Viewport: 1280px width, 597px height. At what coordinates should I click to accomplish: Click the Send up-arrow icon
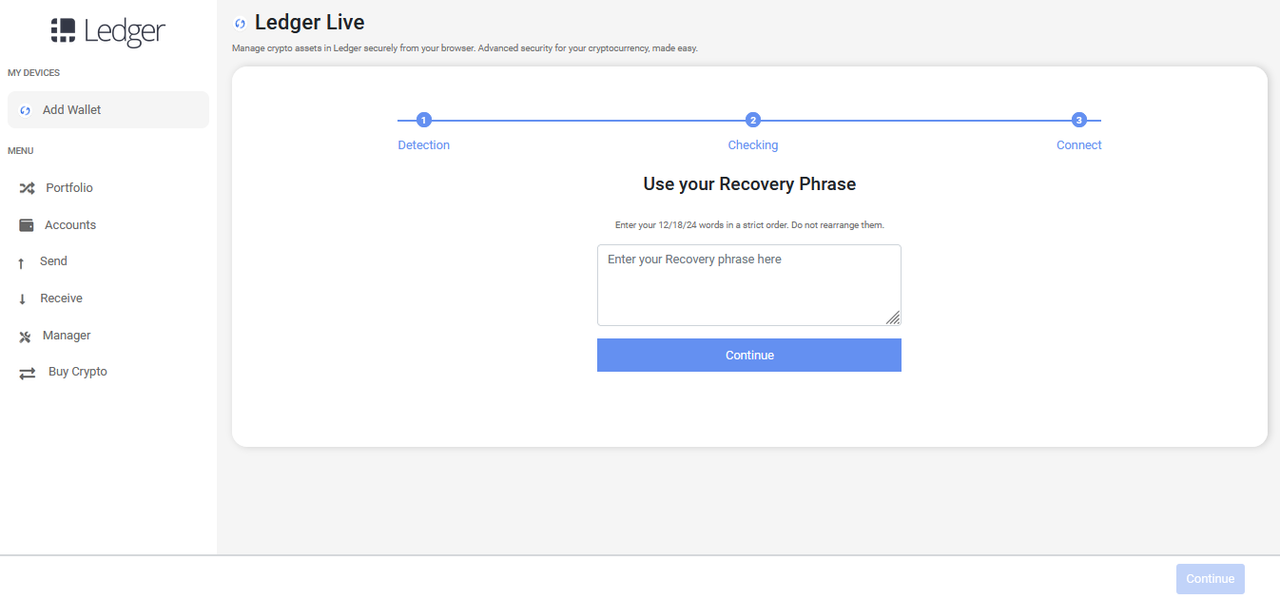pos(22,263)
